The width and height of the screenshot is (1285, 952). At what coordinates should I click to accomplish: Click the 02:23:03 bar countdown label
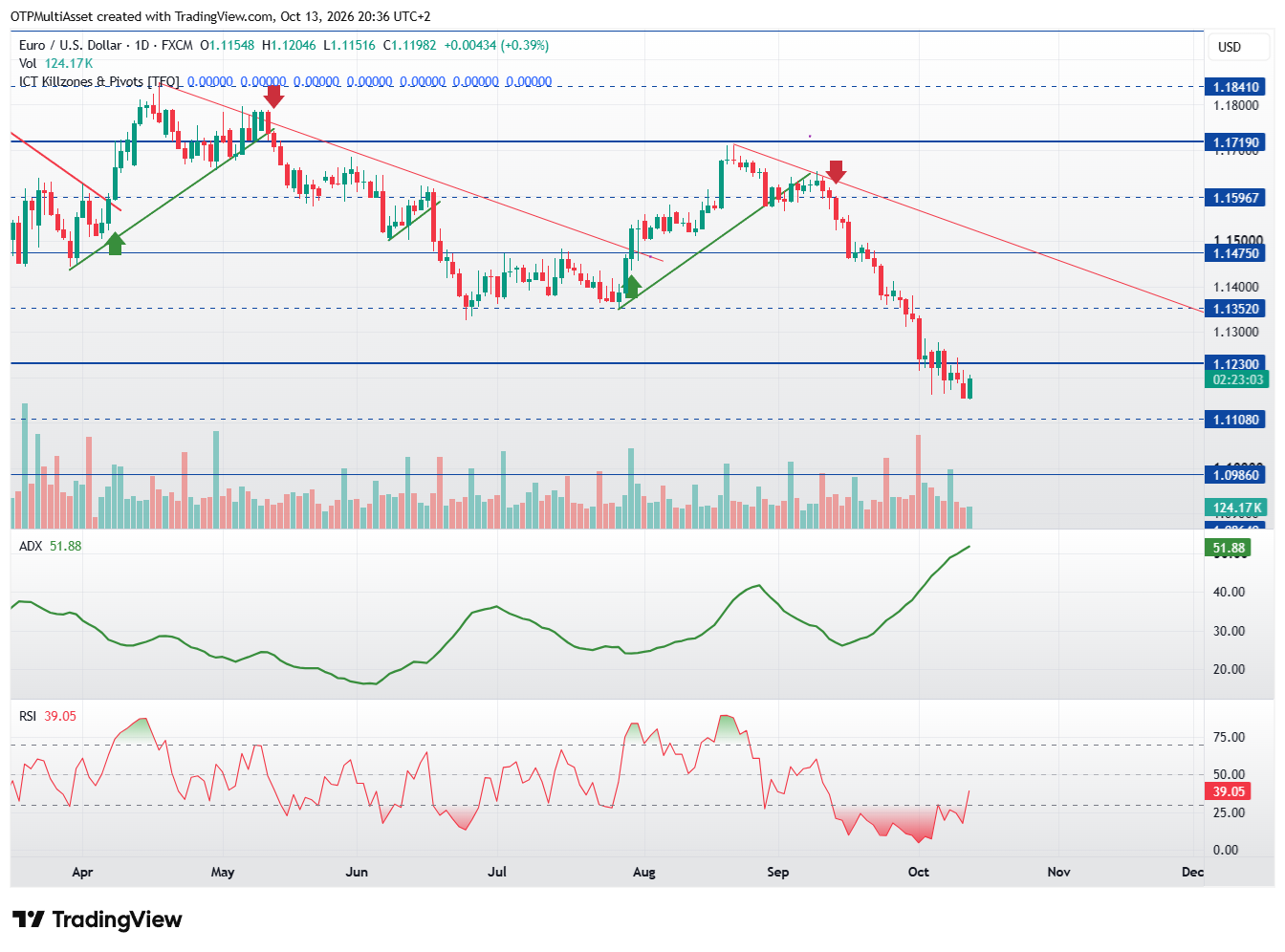click(x=1236, y=379)
